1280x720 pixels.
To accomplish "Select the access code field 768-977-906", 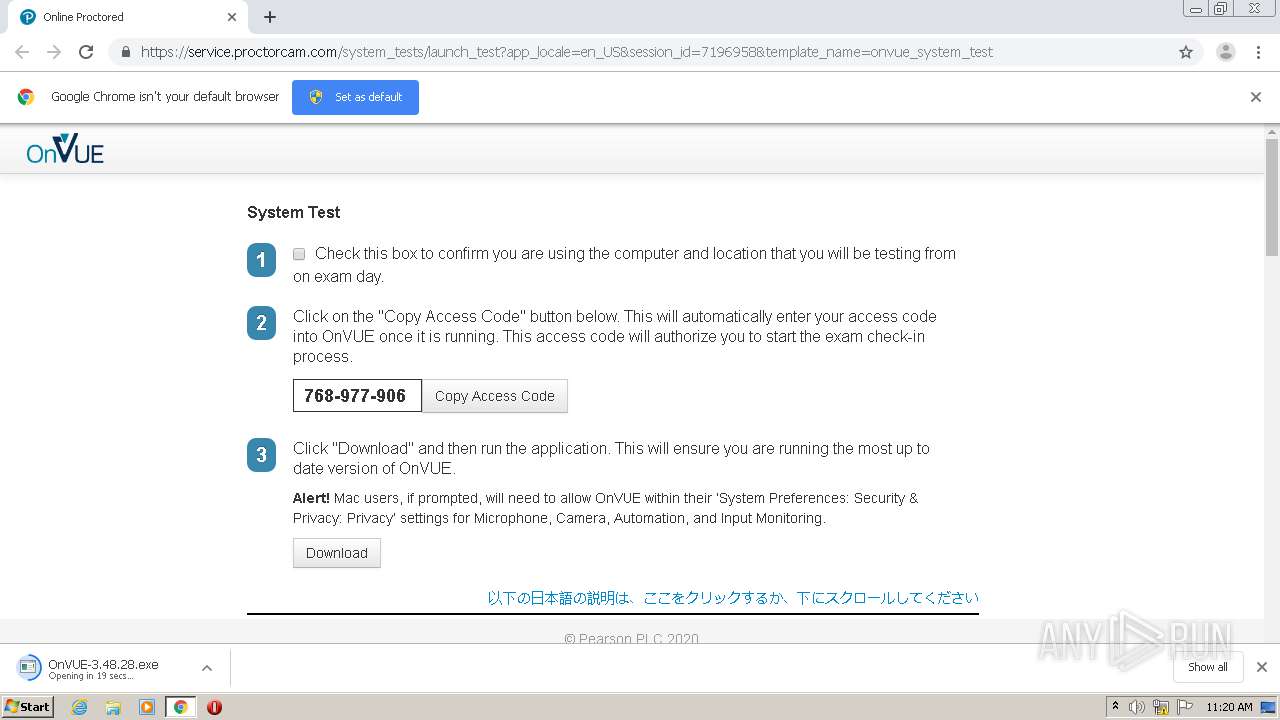I will tap(357, 396).
